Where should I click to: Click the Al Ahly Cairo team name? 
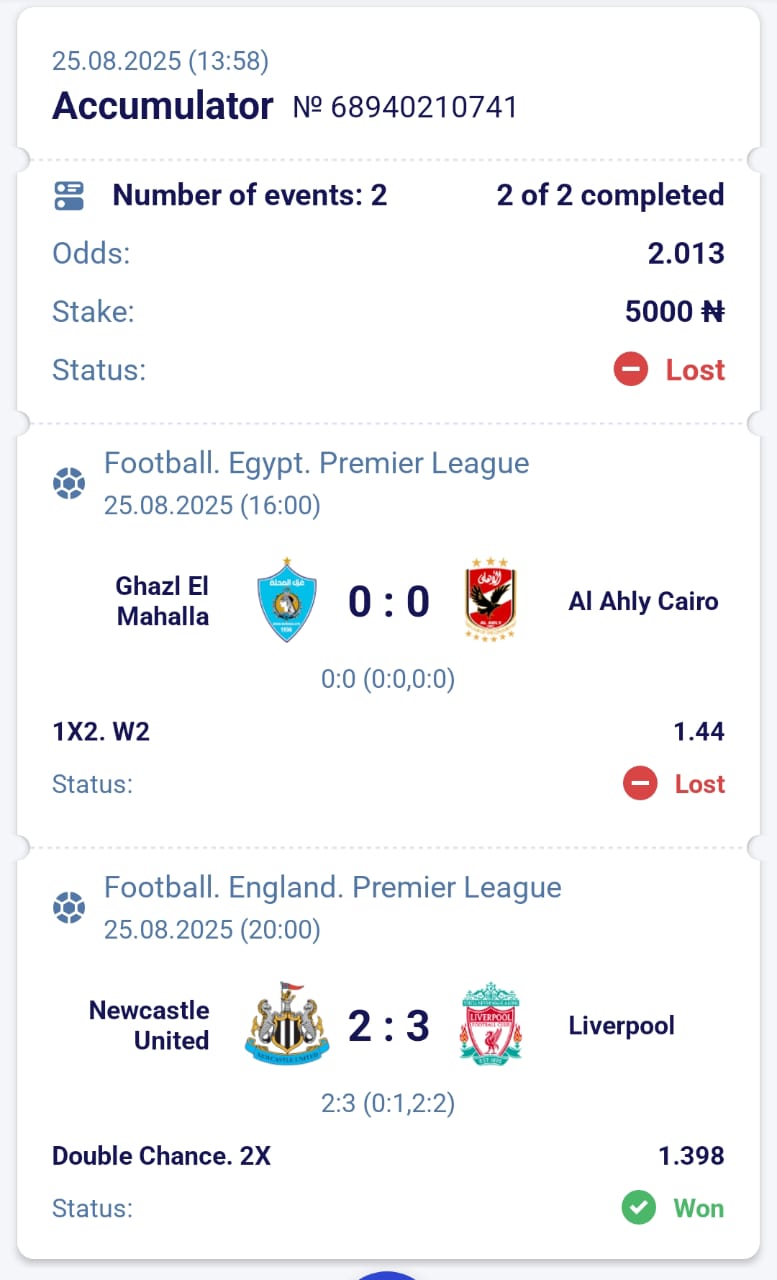pyautogui.click(x=643, y=601)
